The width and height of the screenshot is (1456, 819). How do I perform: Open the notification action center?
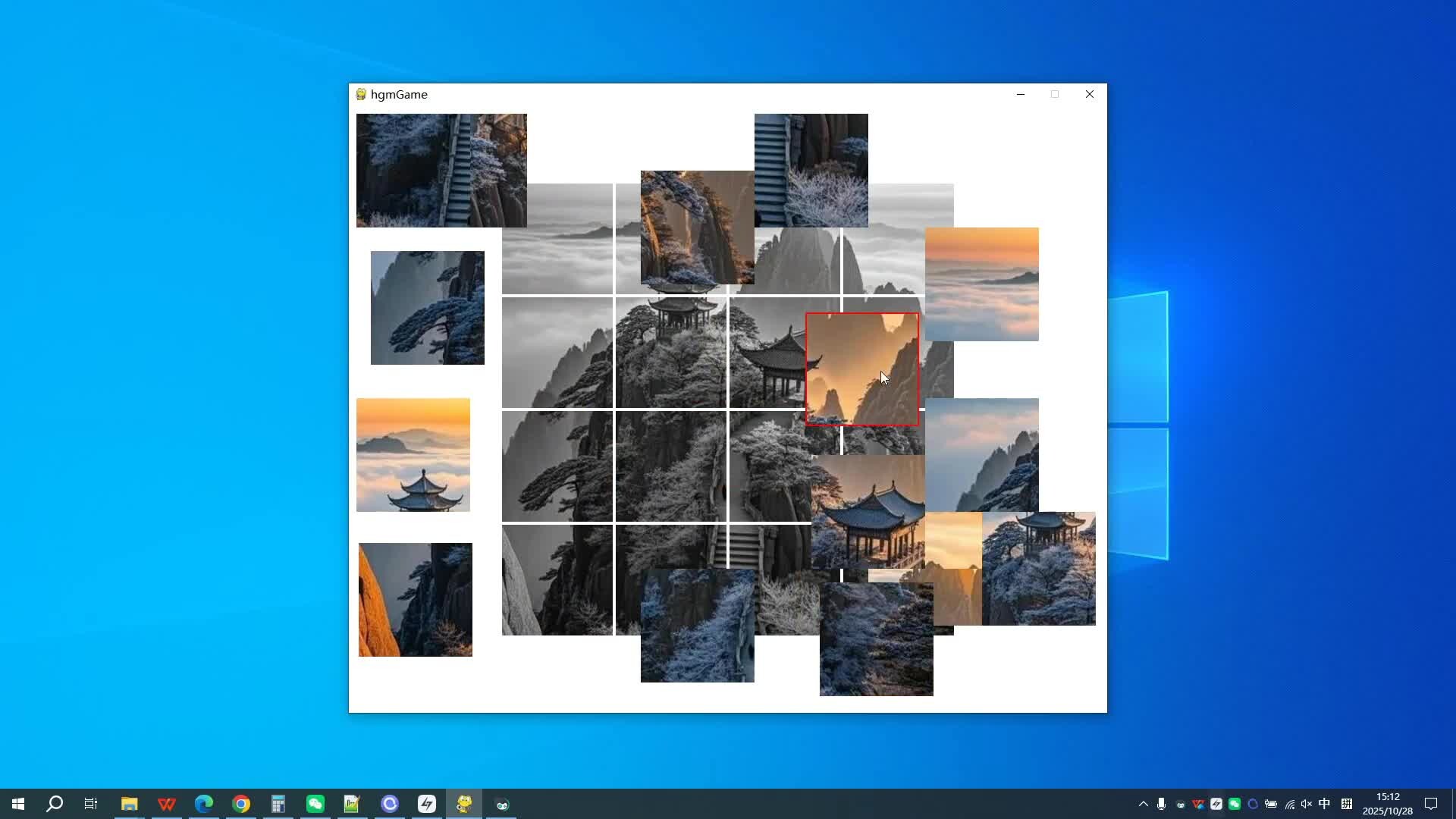point(1431,804)
